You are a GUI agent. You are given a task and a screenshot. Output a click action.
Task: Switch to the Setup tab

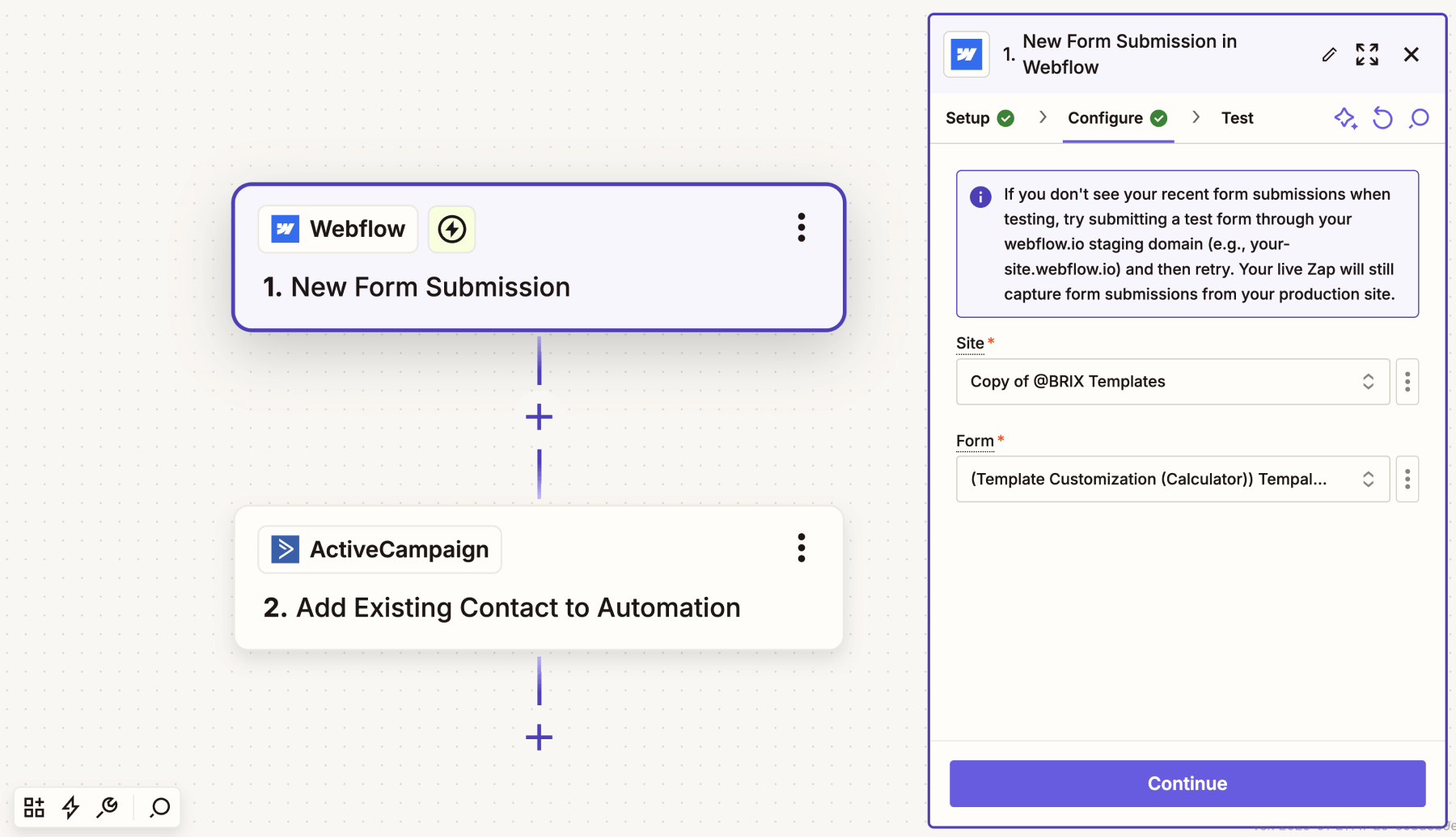click(980, 118)
